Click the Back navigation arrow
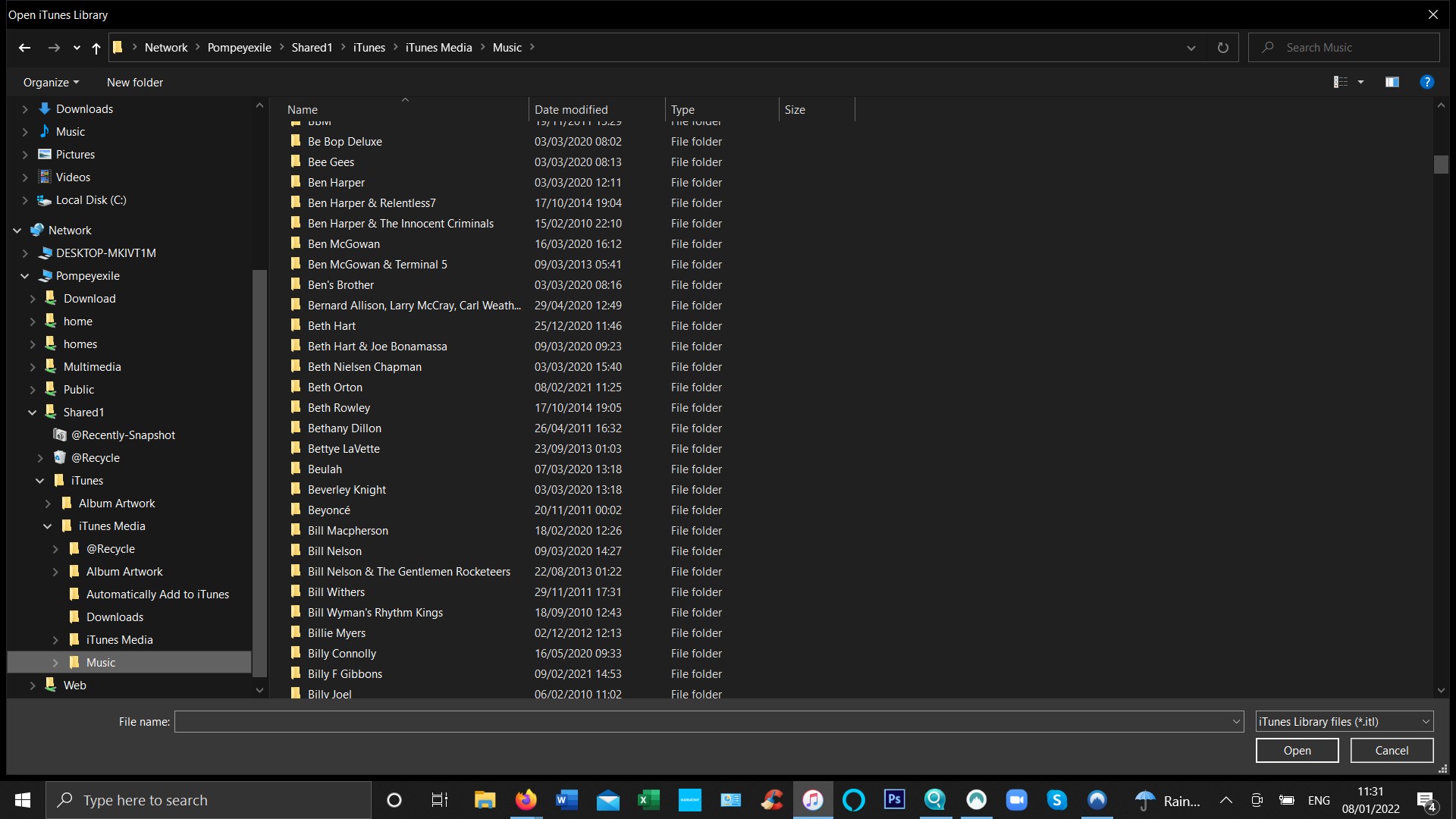 coord(24,48)
